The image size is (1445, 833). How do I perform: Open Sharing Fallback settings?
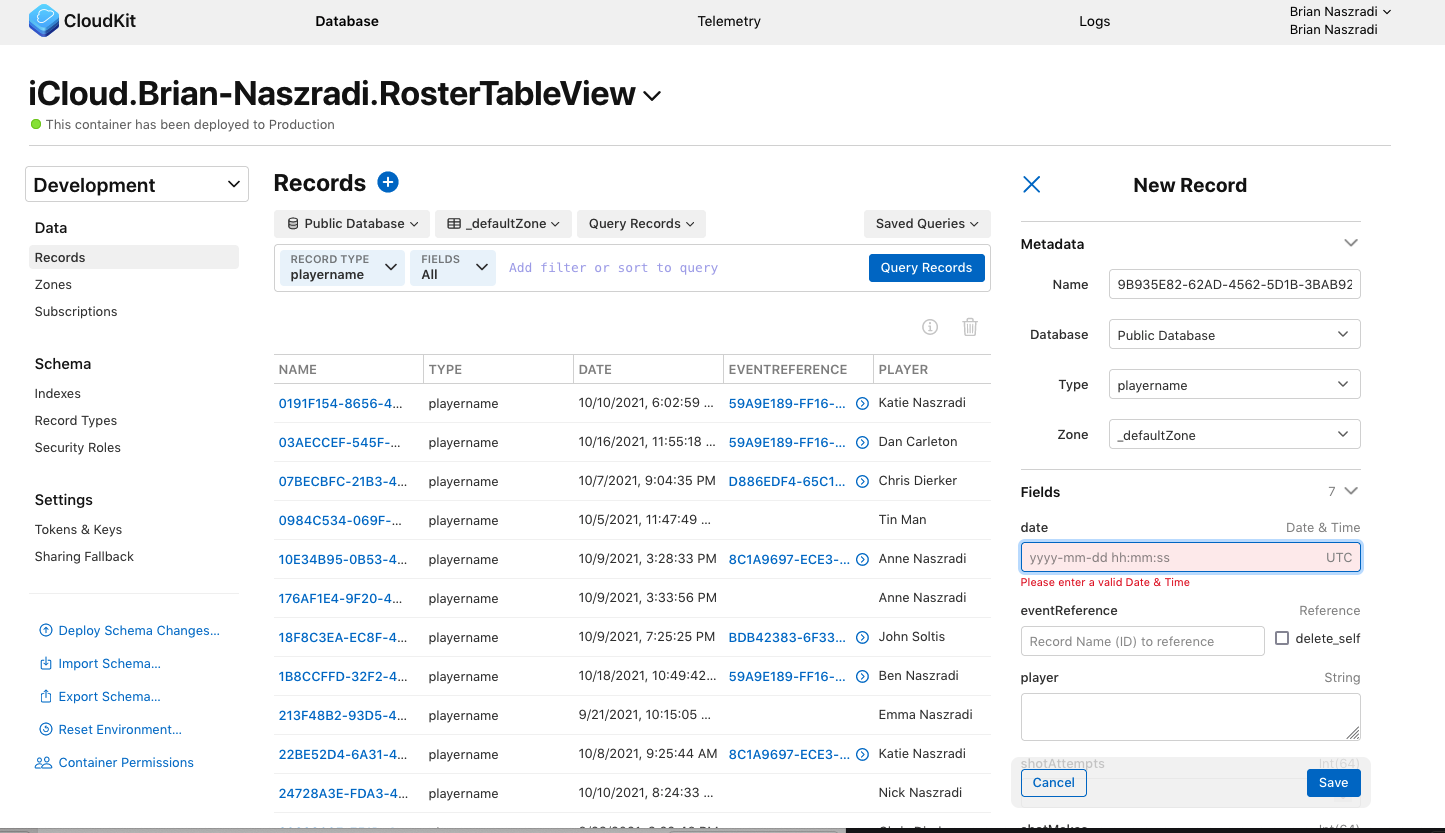[x=84, y=556]
